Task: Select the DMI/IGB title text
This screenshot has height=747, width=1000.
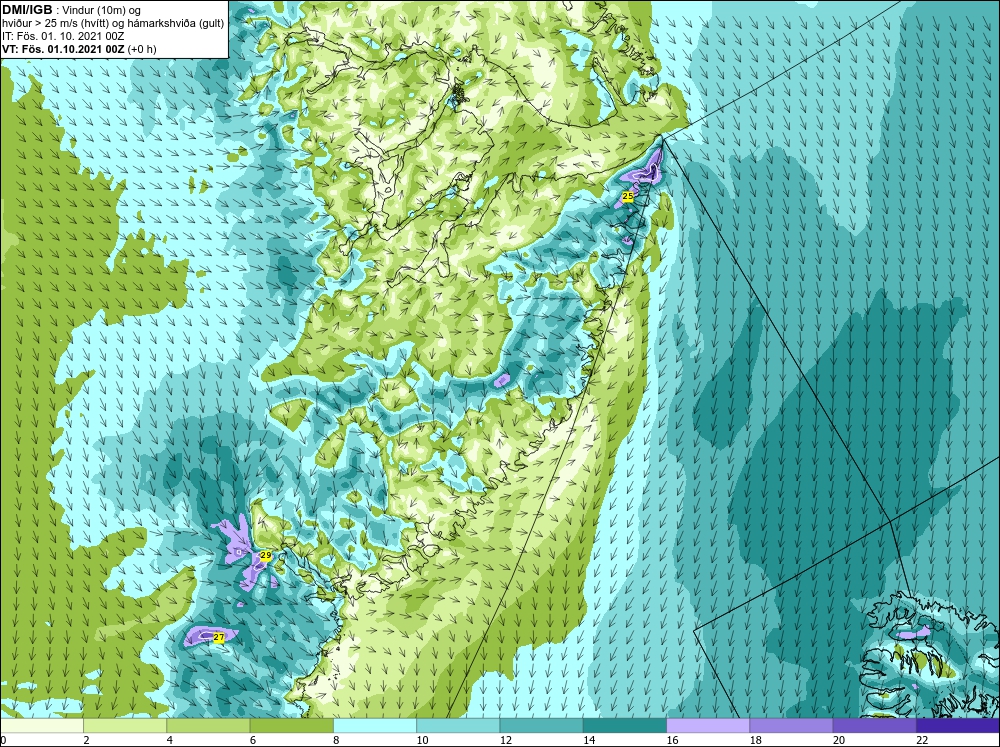Action: (27, 11)
